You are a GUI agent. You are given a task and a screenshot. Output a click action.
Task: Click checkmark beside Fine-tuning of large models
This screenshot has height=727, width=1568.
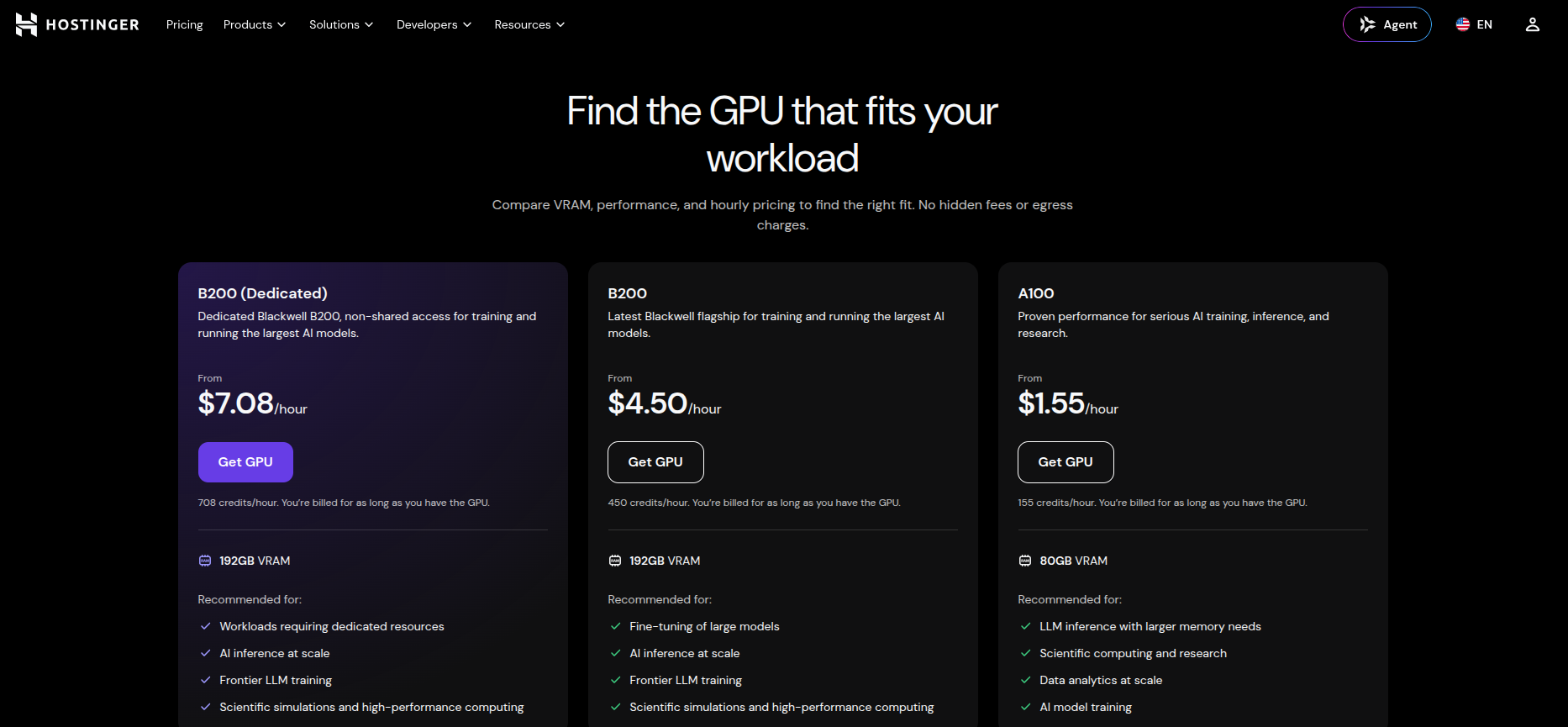615,626
